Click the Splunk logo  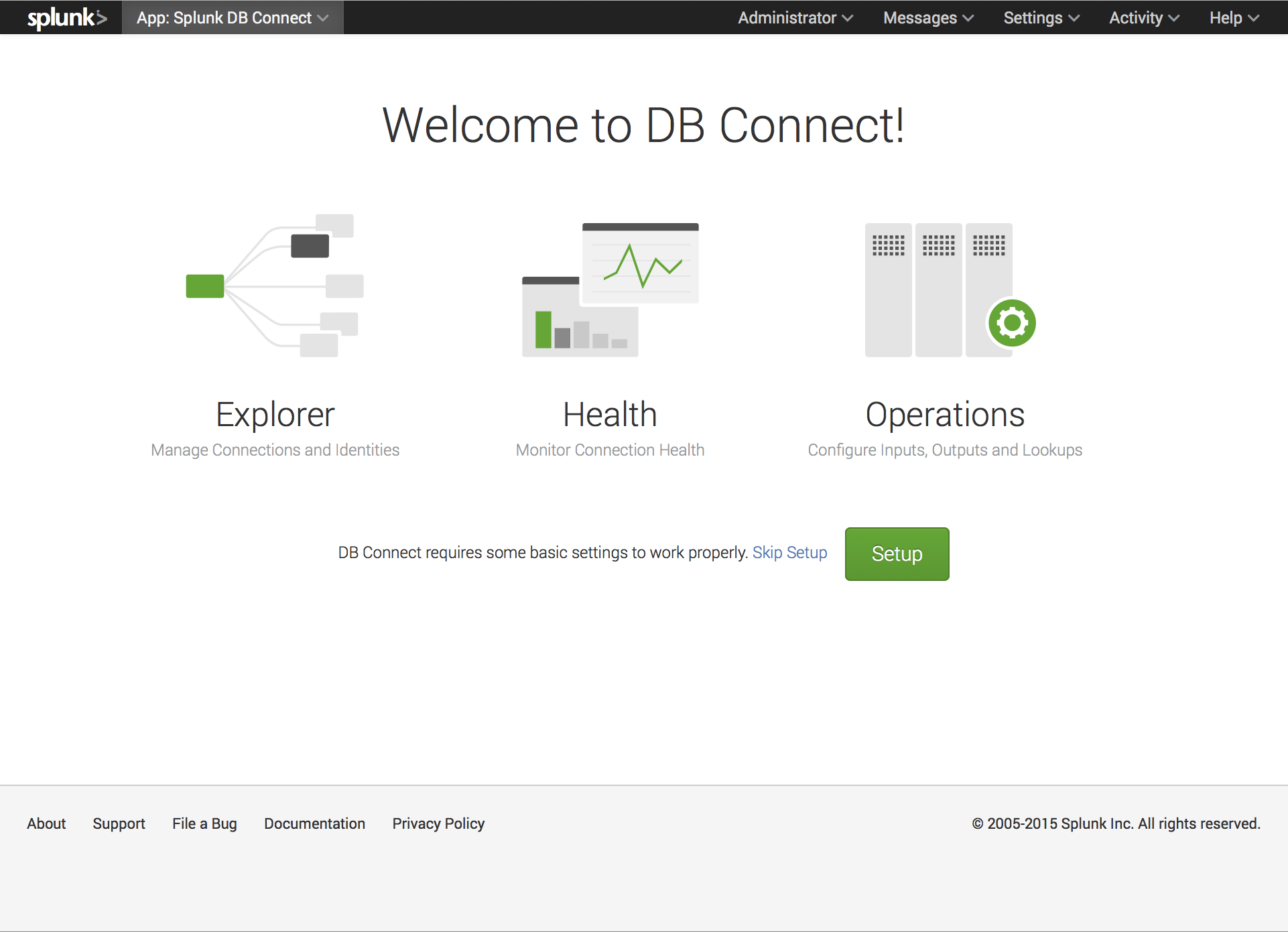pos(67,17)
